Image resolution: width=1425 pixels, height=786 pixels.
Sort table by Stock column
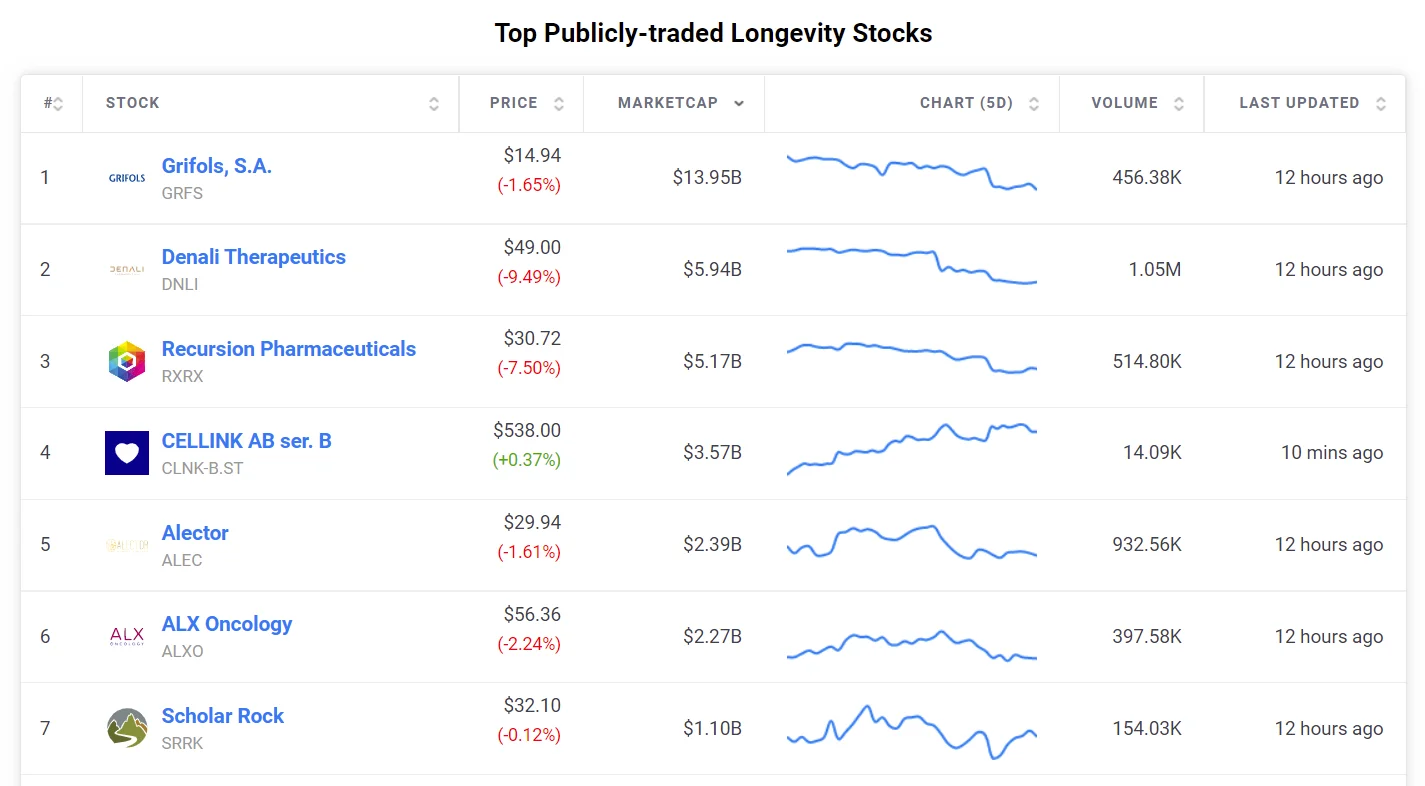[434, 104]
